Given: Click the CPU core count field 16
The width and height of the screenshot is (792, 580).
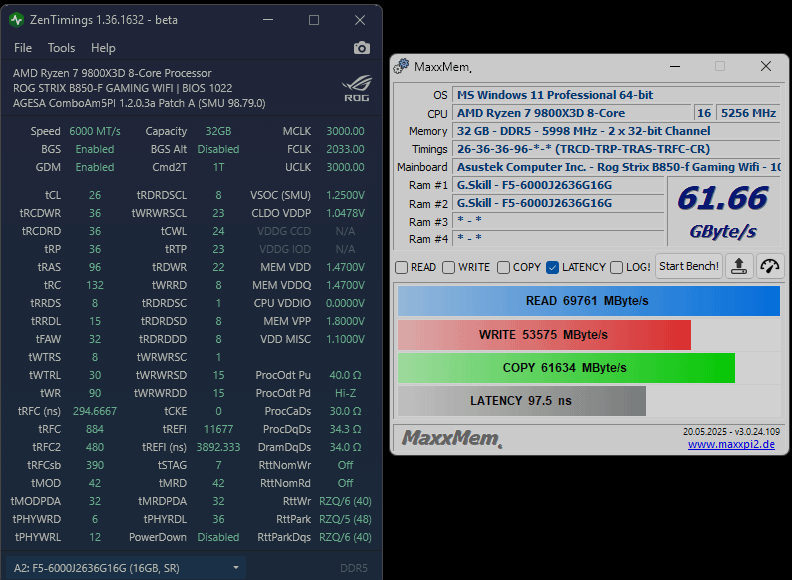Looking at the screenshot, I should 704,113.
